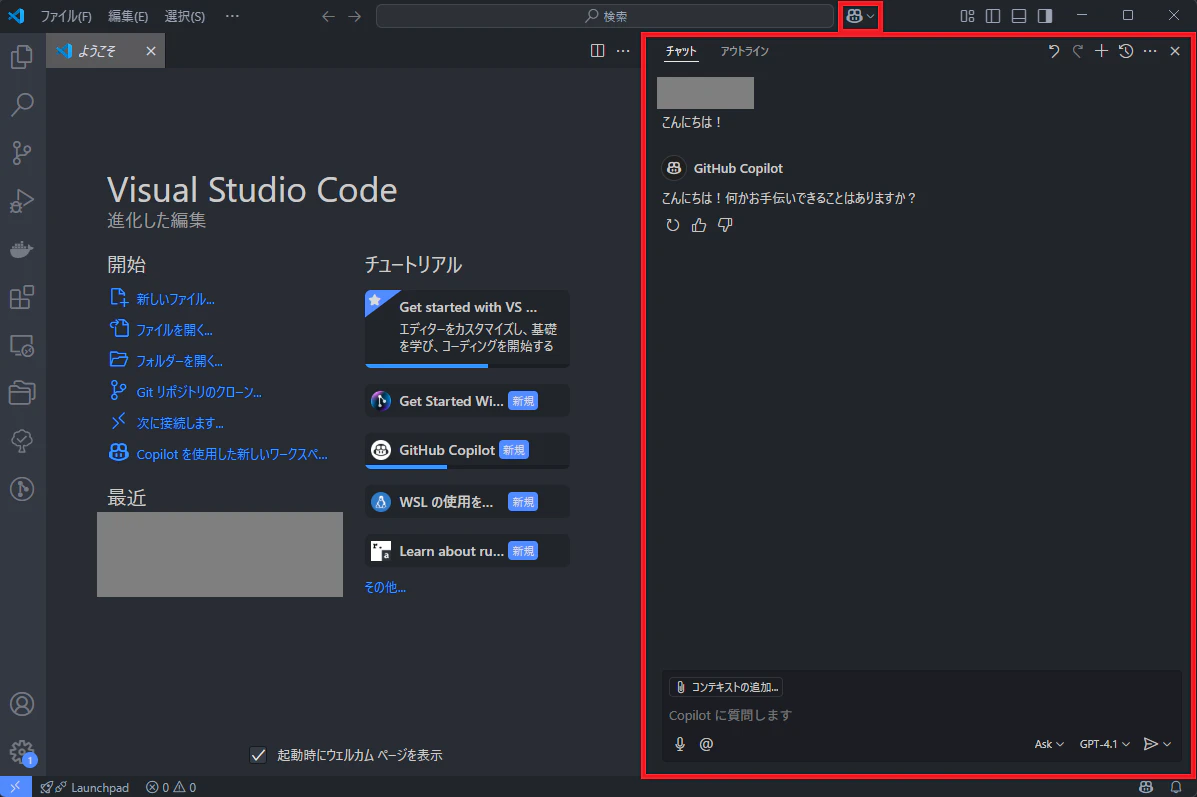Click Copilot status icon in status bar
Image resolution: width=1197 pixels, height=797 pixels.
click(1146, 787)
